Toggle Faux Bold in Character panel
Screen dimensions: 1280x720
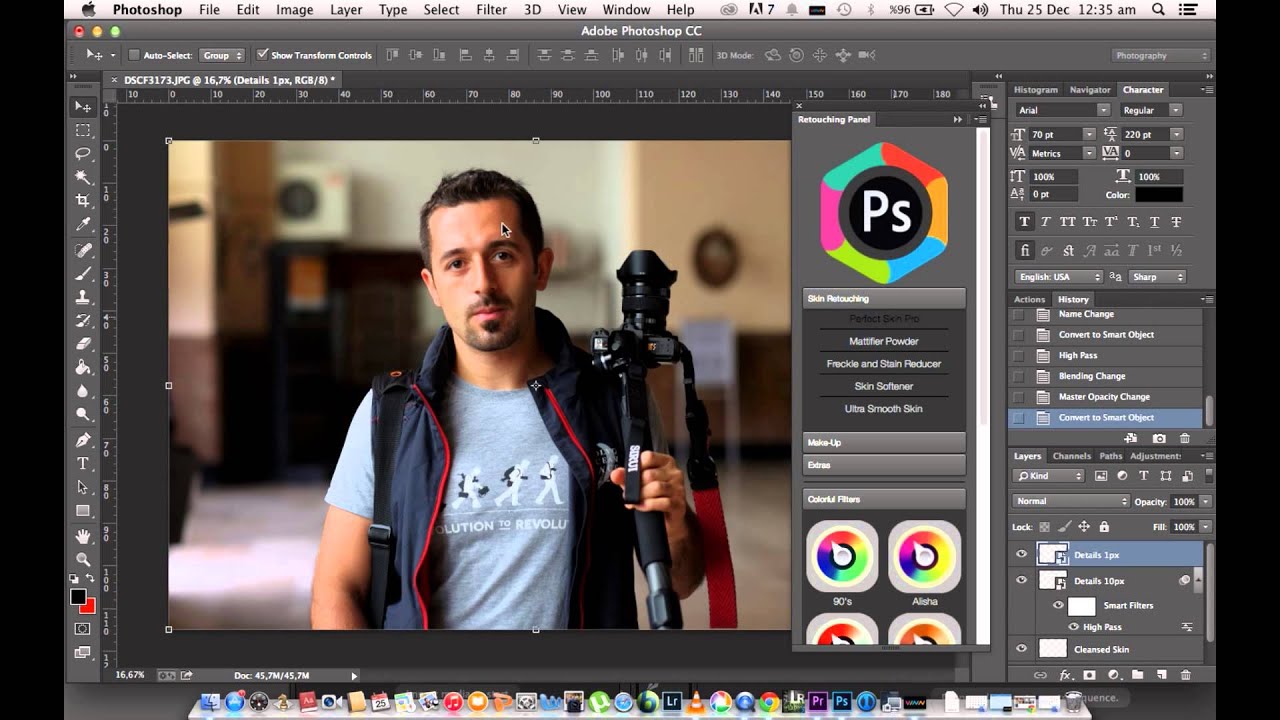point(1024,222)
